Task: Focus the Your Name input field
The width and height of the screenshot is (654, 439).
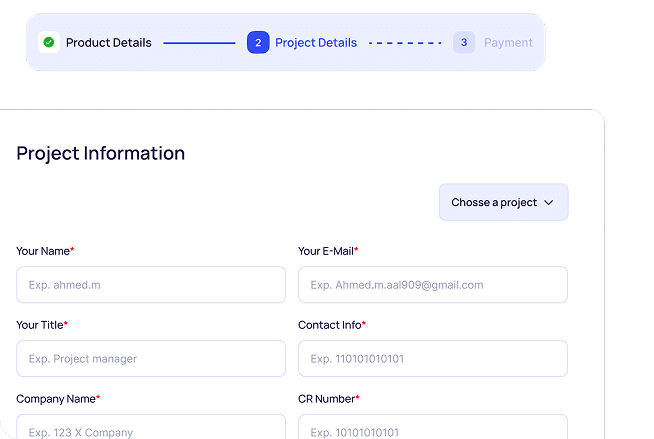Action: [150, 285]
